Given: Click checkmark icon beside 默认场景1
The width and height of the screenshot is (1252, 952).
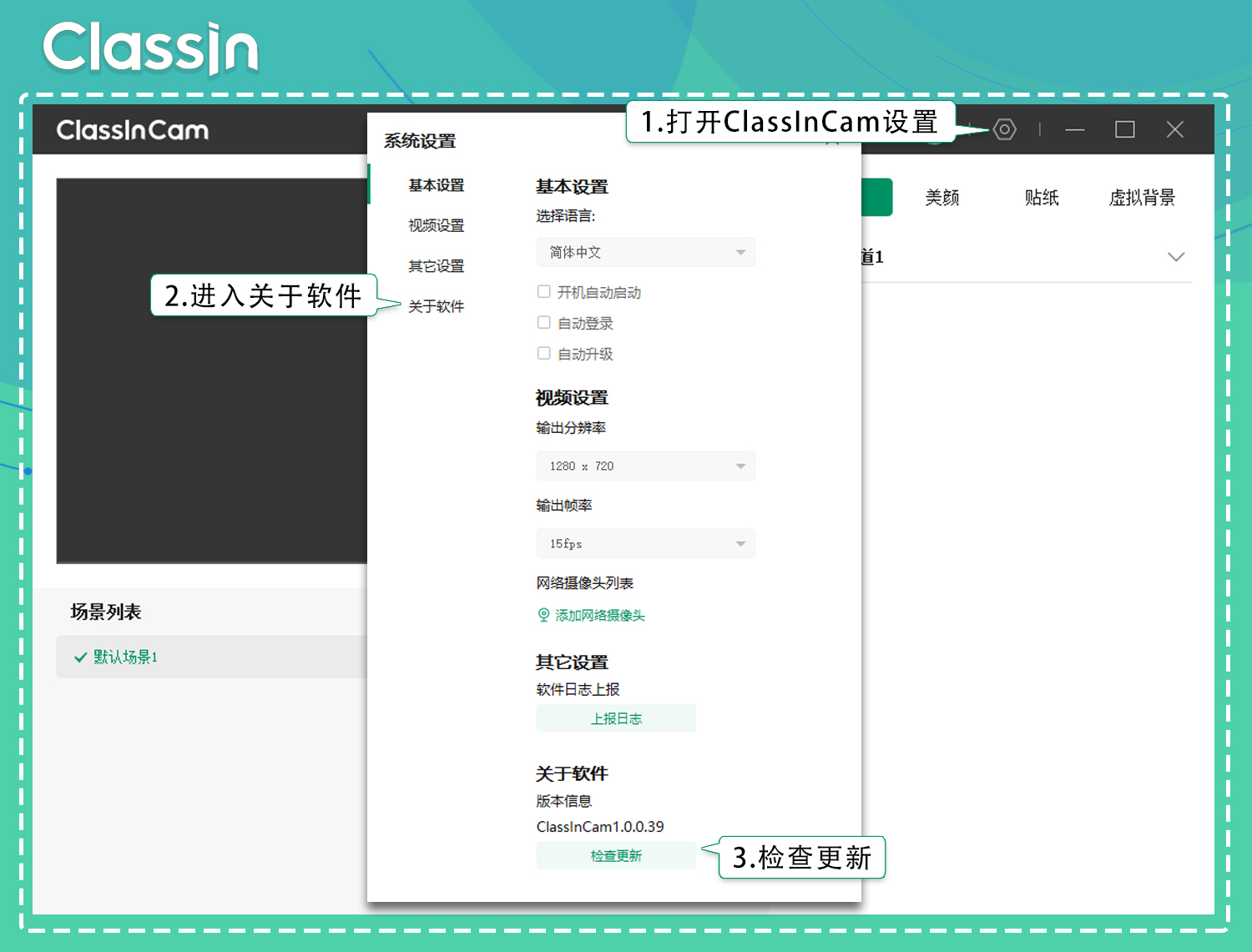Looking at the screenshot, I should point(81,657).
